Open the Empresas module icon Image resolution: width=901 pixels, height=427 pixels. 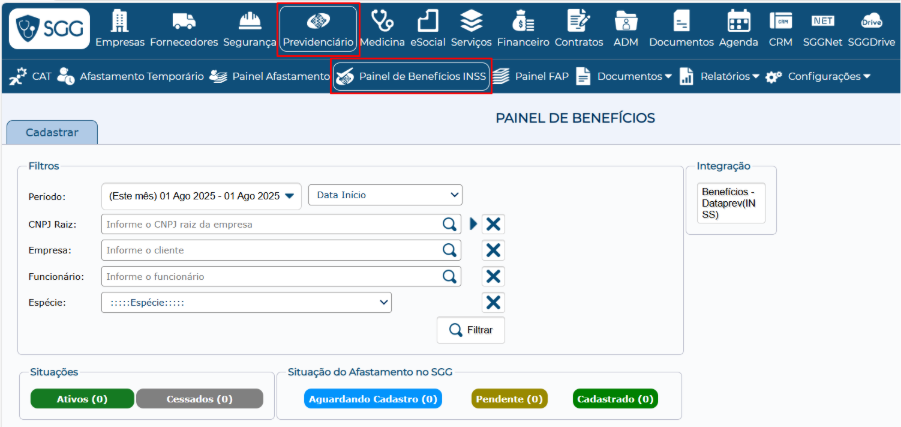point(120,21)
